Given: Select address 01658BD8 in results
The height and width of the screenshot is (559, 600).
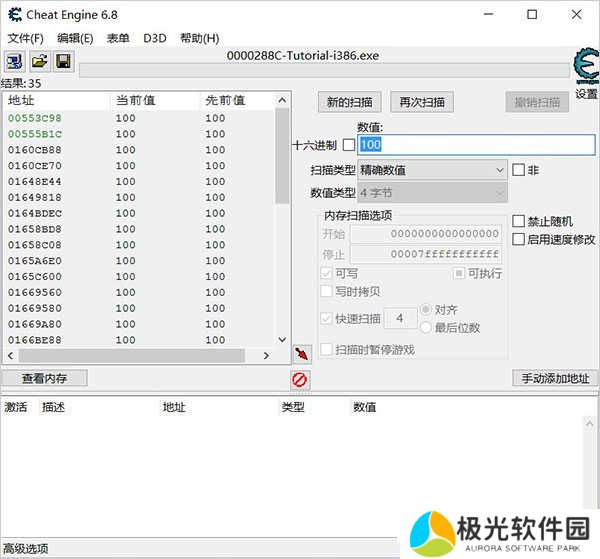Looking at the screenshot, I should coord(35,229).
